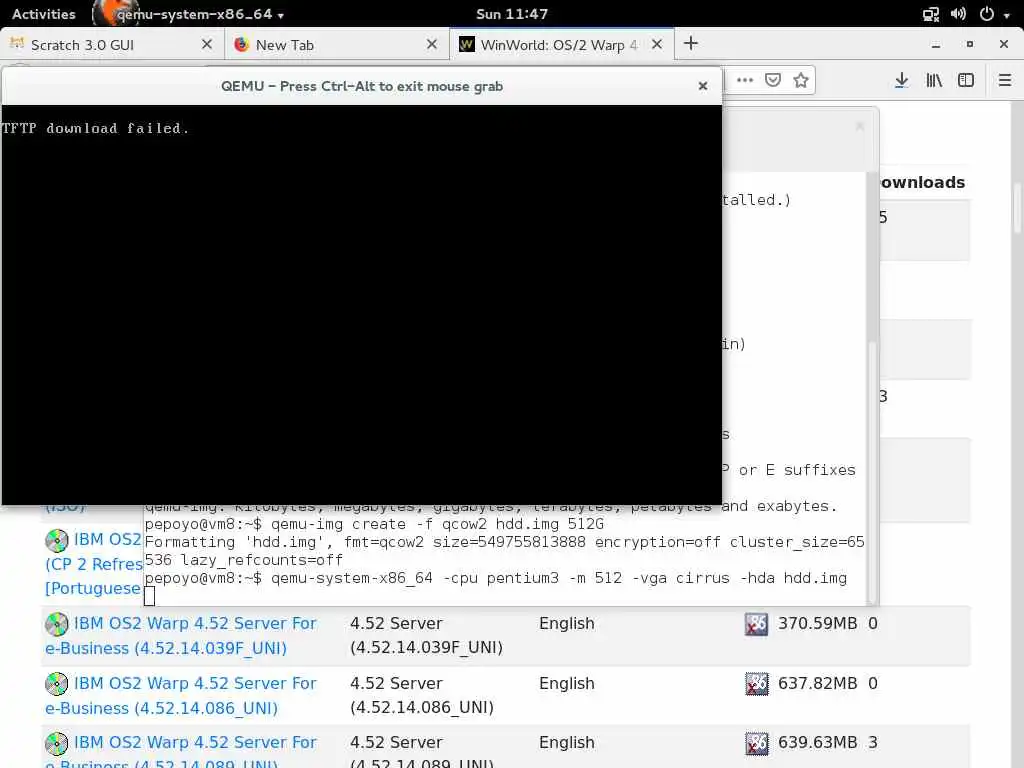Click the terminal cursor at the prompt
Image resolution: width=1024 pixels, height=768 pixels.
pos(150,596)
